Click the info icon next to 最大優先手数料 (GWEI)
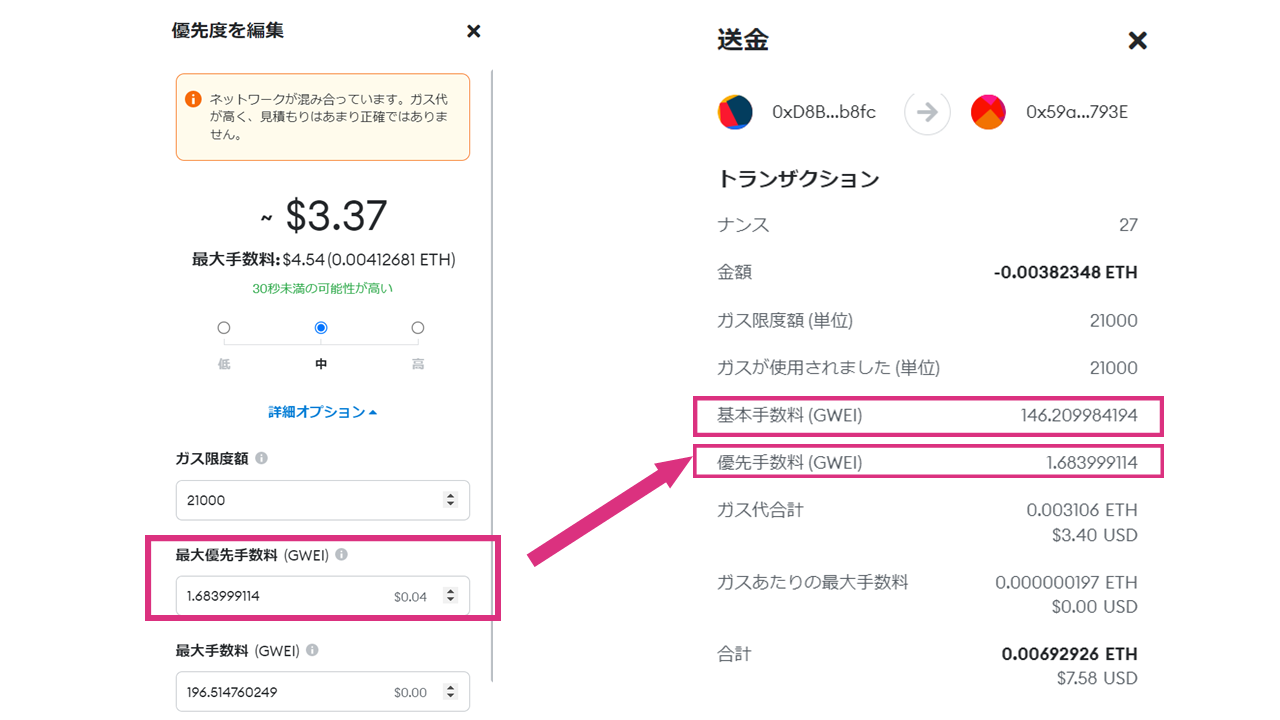 [x=340, y=555]
